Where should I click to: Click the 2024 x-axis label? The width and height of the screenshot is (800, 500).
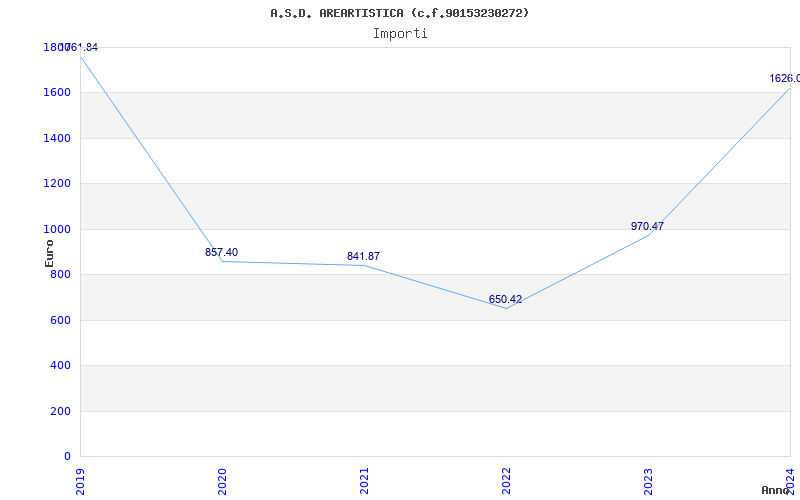[790, 481]
